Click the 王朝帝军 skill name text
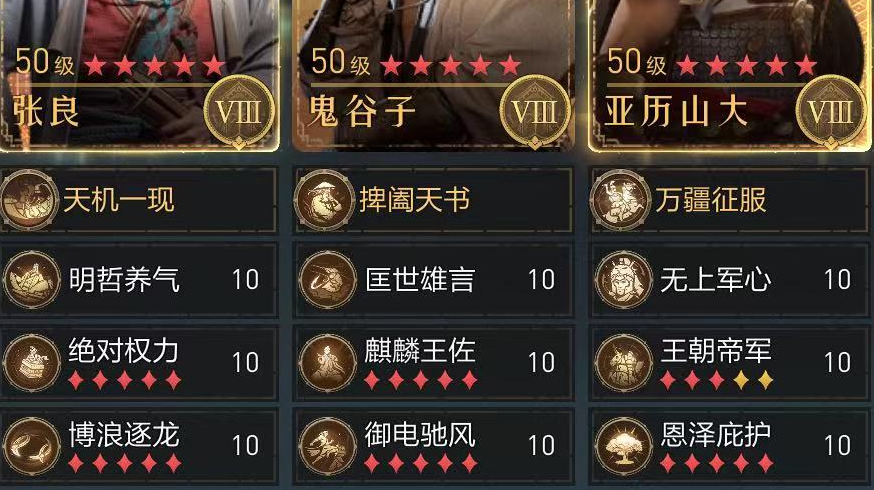Viewport: 874px width, 490px height. click(716, 351)
